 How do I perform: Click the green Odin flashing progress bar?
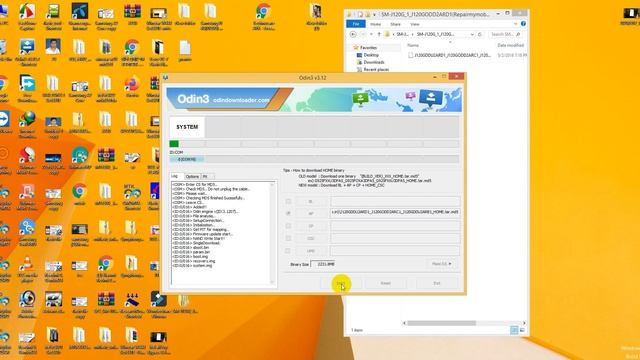point(174,144)
